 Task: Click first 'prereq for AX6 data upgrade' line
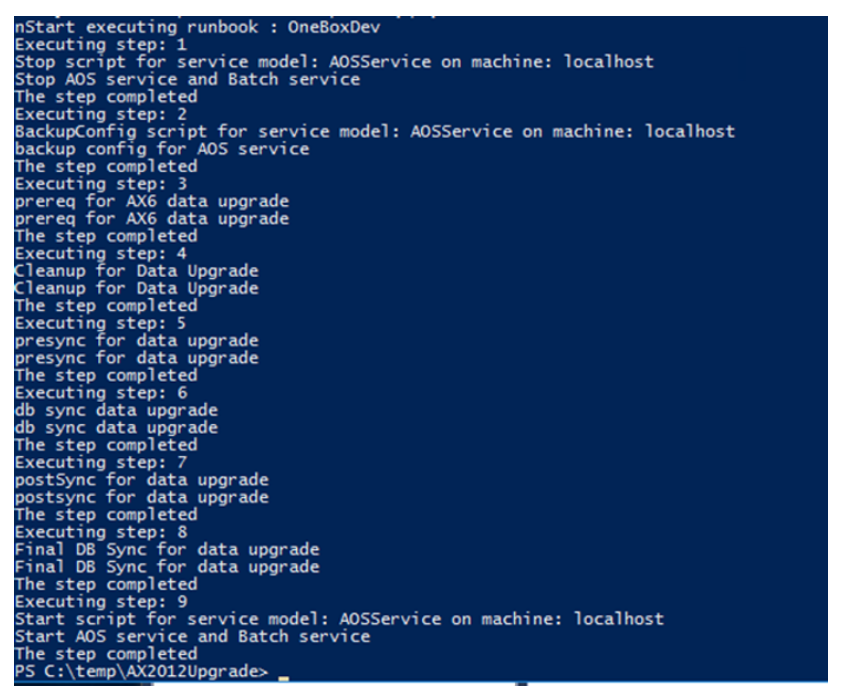[152, 201]
